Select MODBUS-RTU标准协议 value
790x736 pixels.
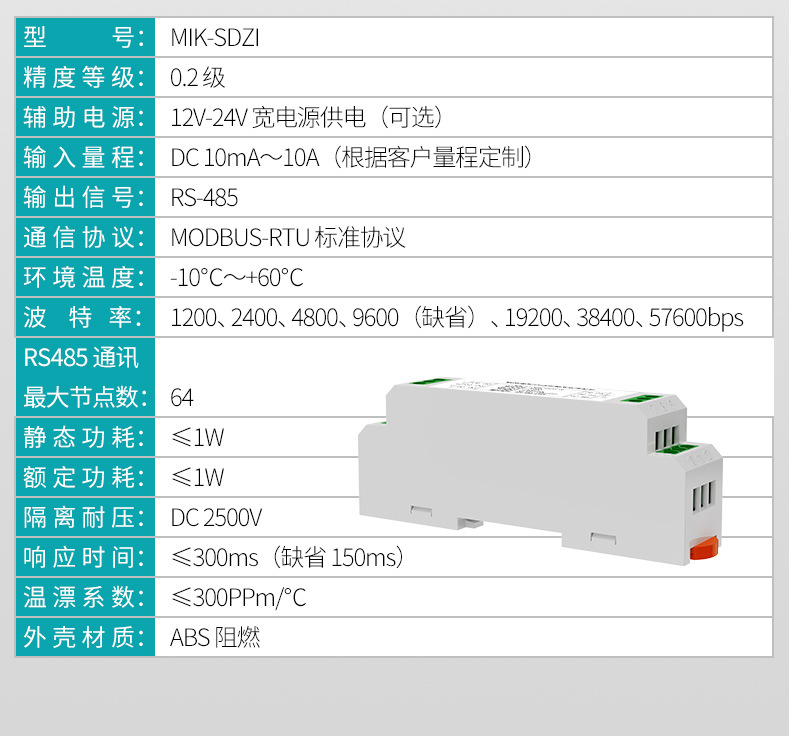(x=288, y=237)
